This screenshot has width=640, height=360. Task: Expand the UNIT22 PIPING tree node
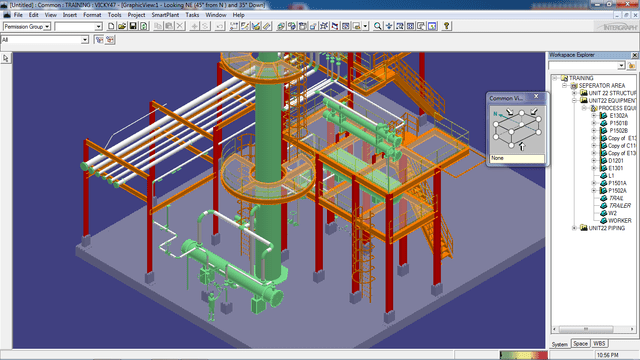point(575,228)
